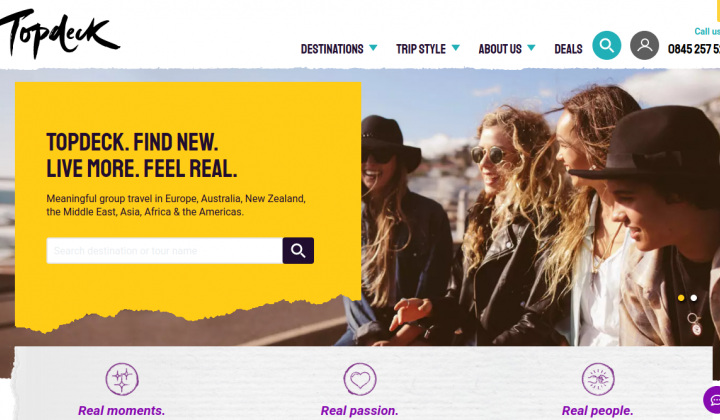Image resolution: width=720 pixels, height=420 pixels.
Task: Open the purple chat bubble icon
Action: tap(713, 399)
